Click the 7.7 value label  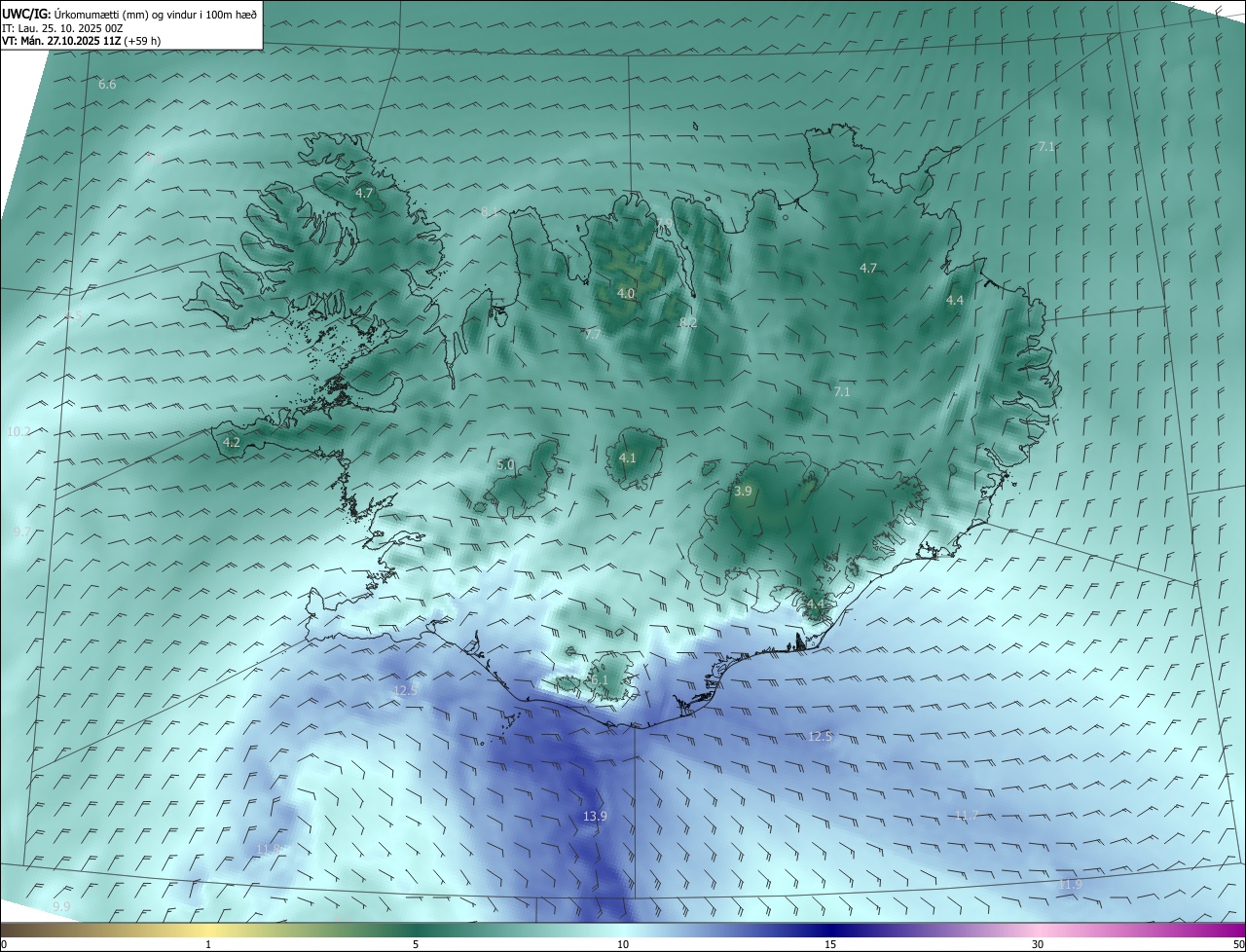[592, 335]
